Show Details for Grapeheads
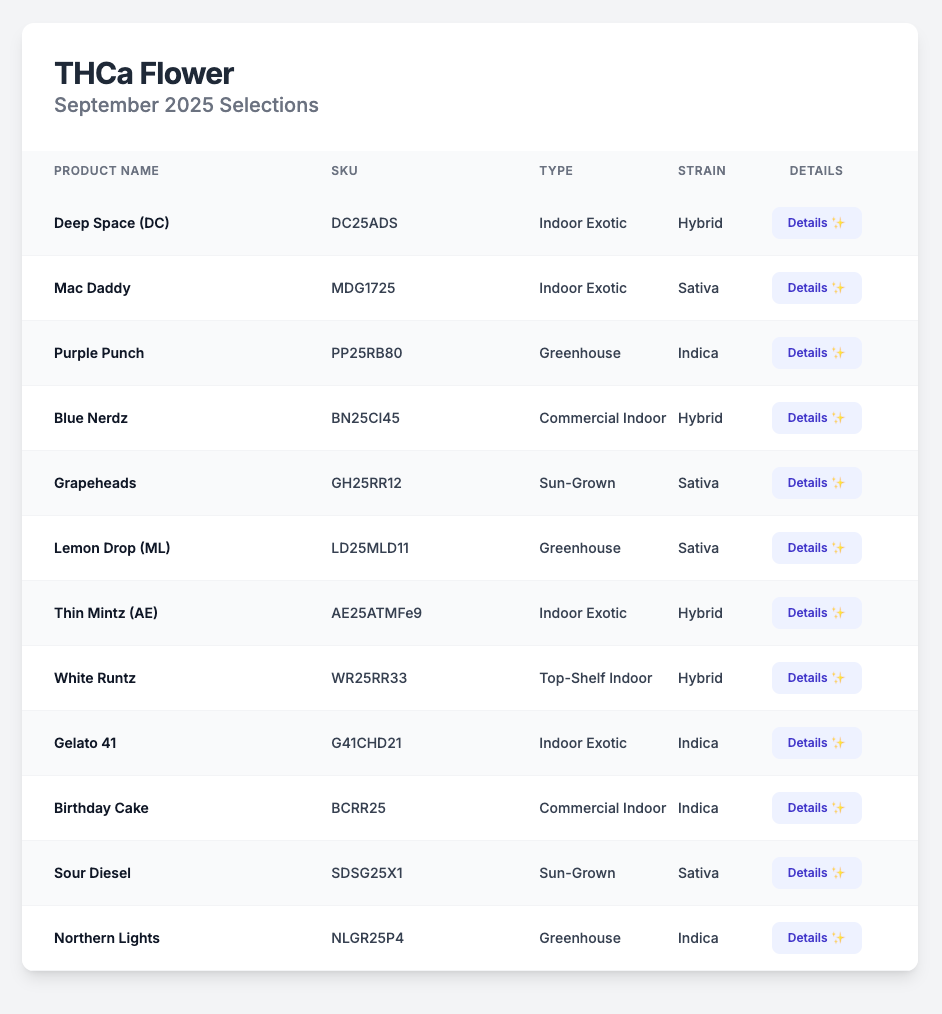The height and width of the screenshot is (1014, 942). (x=816, y=483)
